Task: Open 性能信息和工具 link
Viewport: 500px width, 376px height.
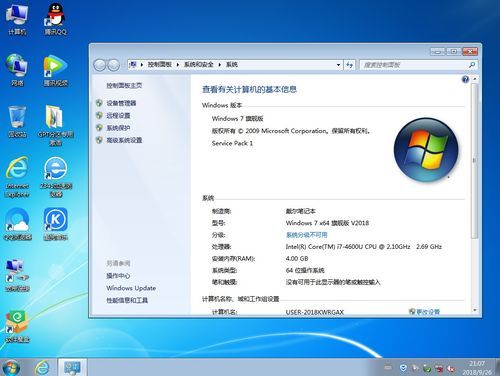Action: point(127,300)
